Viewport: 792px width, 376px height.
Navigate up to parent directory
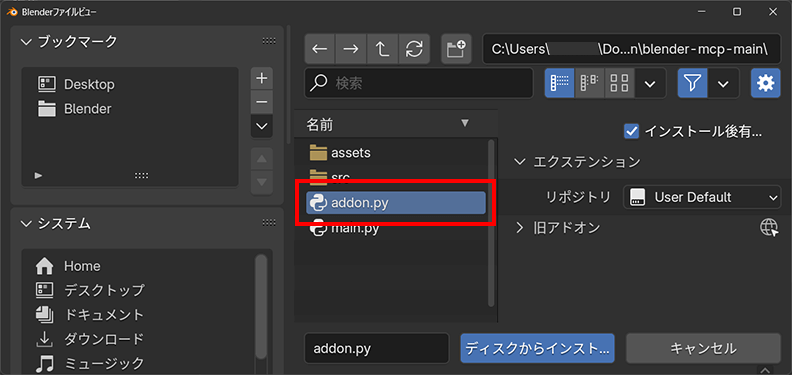[x=382, y=49]
